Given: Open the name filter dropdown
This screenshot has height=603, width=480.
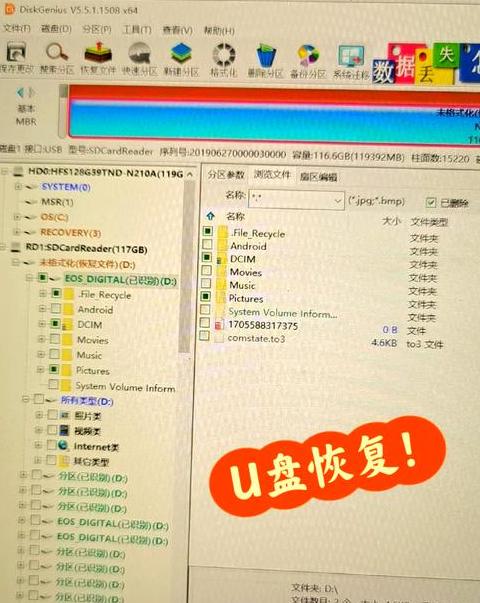Looking at the screenshot, I should click(x=337, y=200).
